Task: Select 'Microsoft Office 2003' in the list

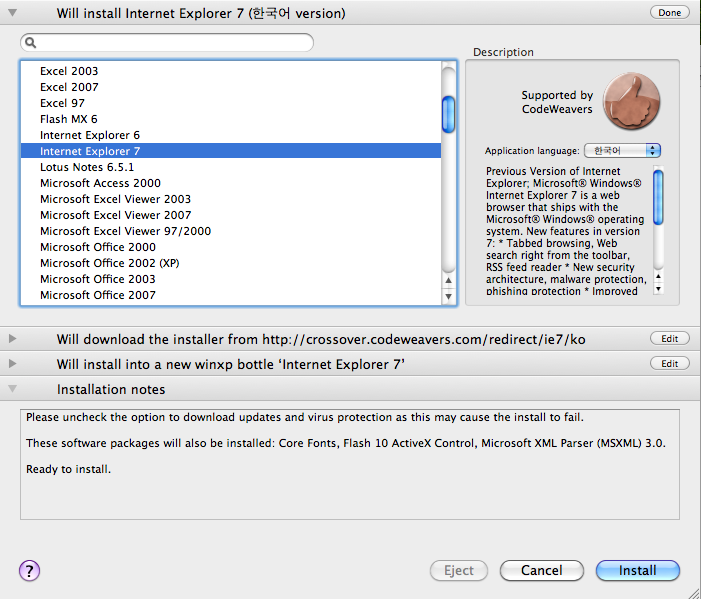Action: [x=231, y=279]
